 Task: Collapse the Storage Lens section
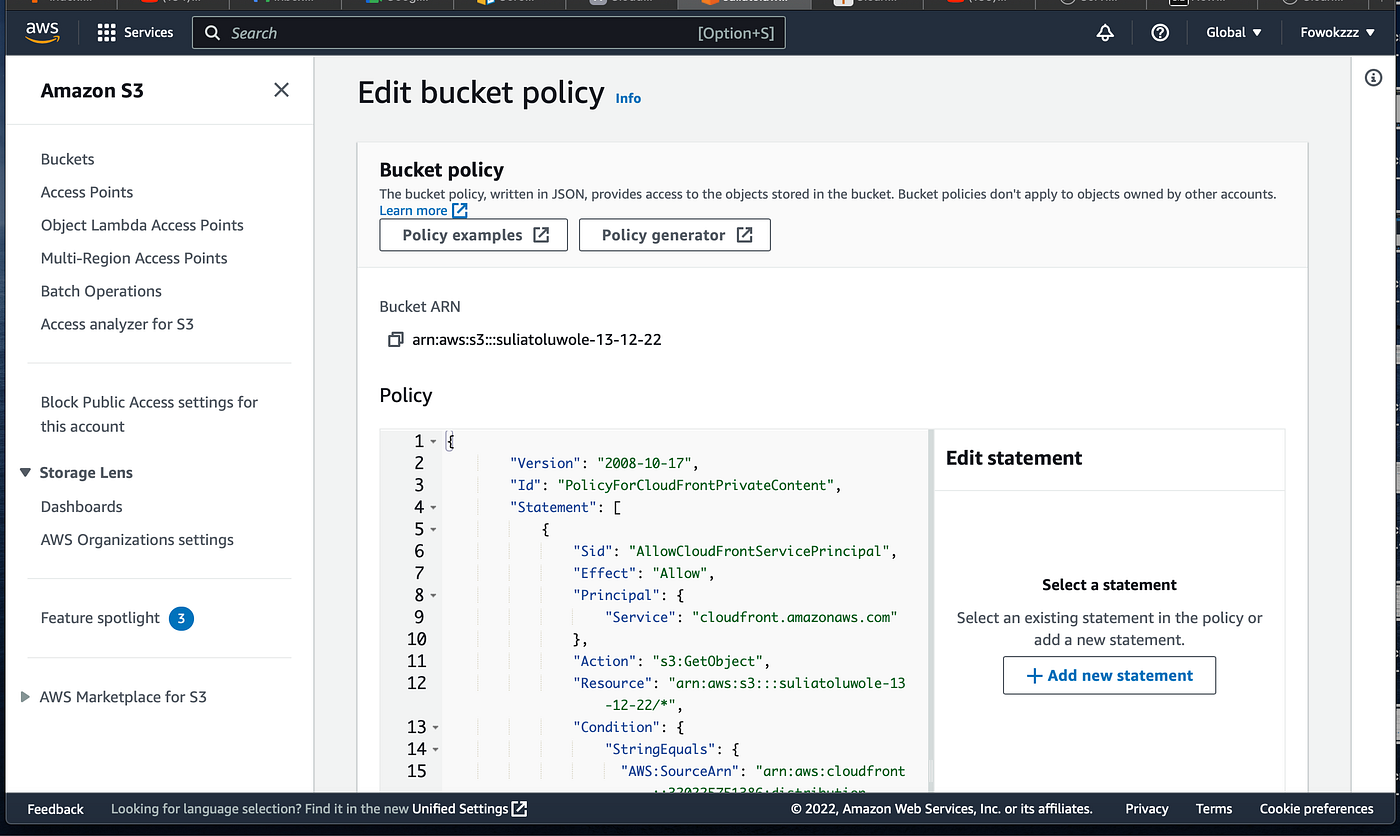pos(26,473)
